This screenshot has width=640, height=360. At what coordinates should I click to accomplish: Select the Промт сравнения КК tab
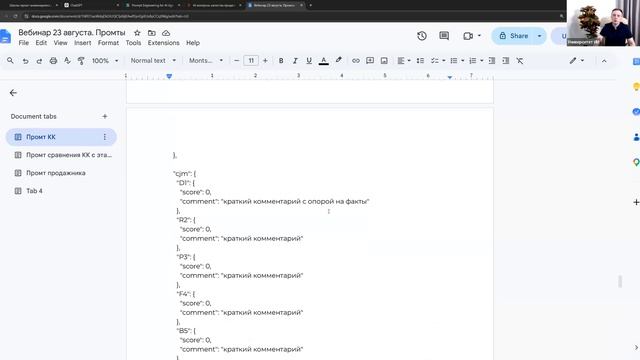pos(61,155)
